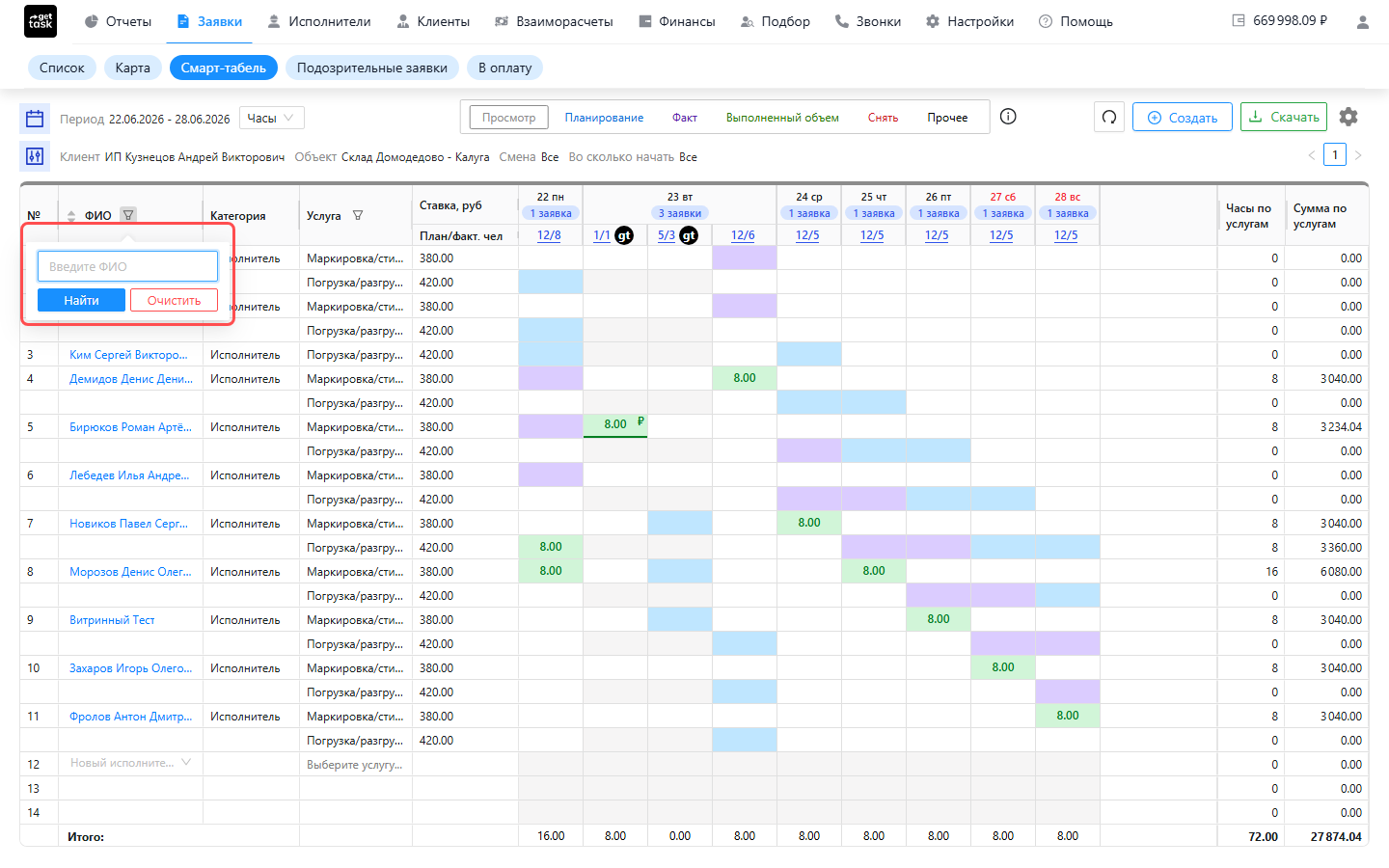Image resolution: width=1389 pixels, height=868 pixels.
Task: Click the user profile icon
Action: tap(1363, 21)
